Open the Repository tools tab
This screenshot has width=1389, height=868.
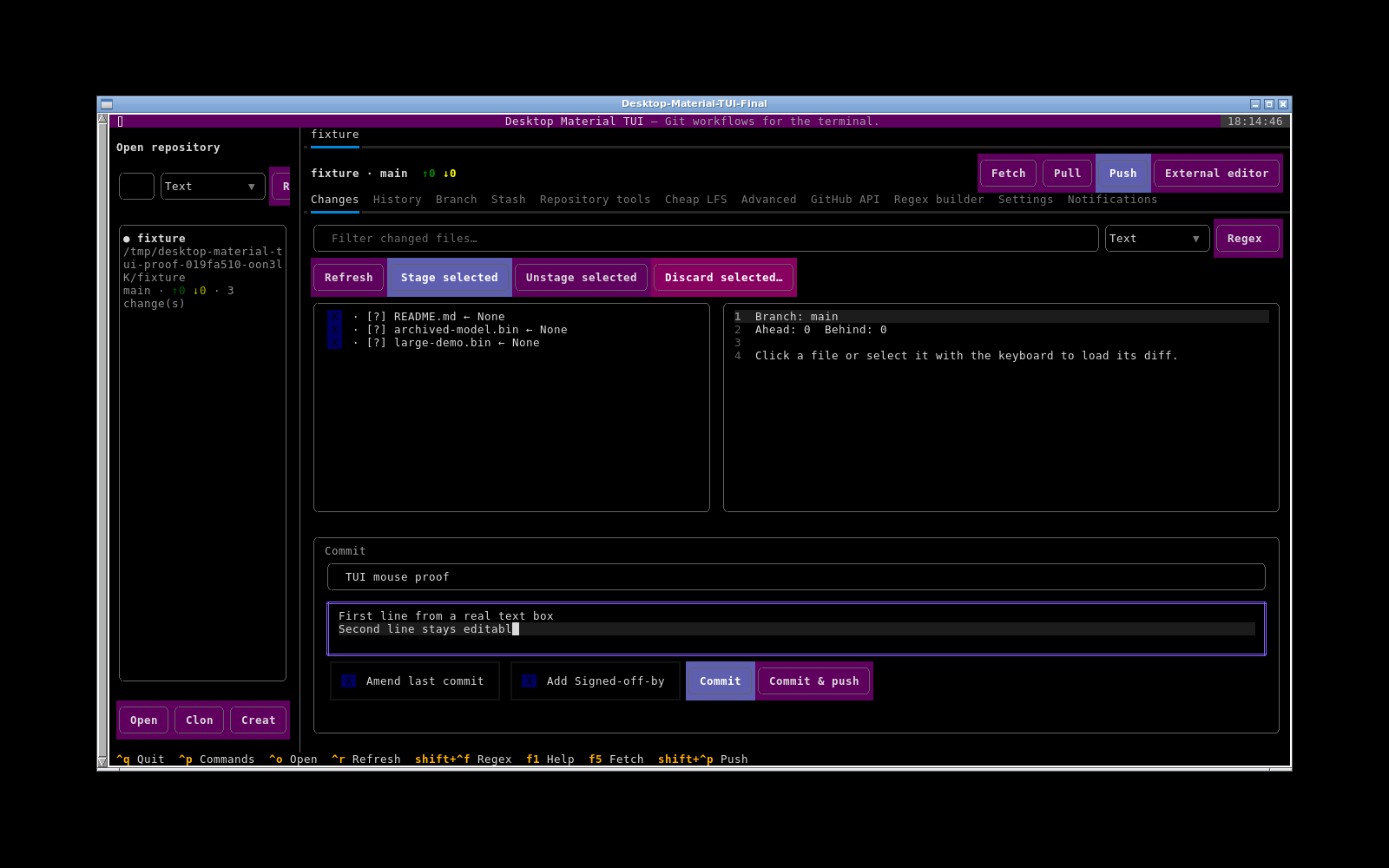(596, 200)
